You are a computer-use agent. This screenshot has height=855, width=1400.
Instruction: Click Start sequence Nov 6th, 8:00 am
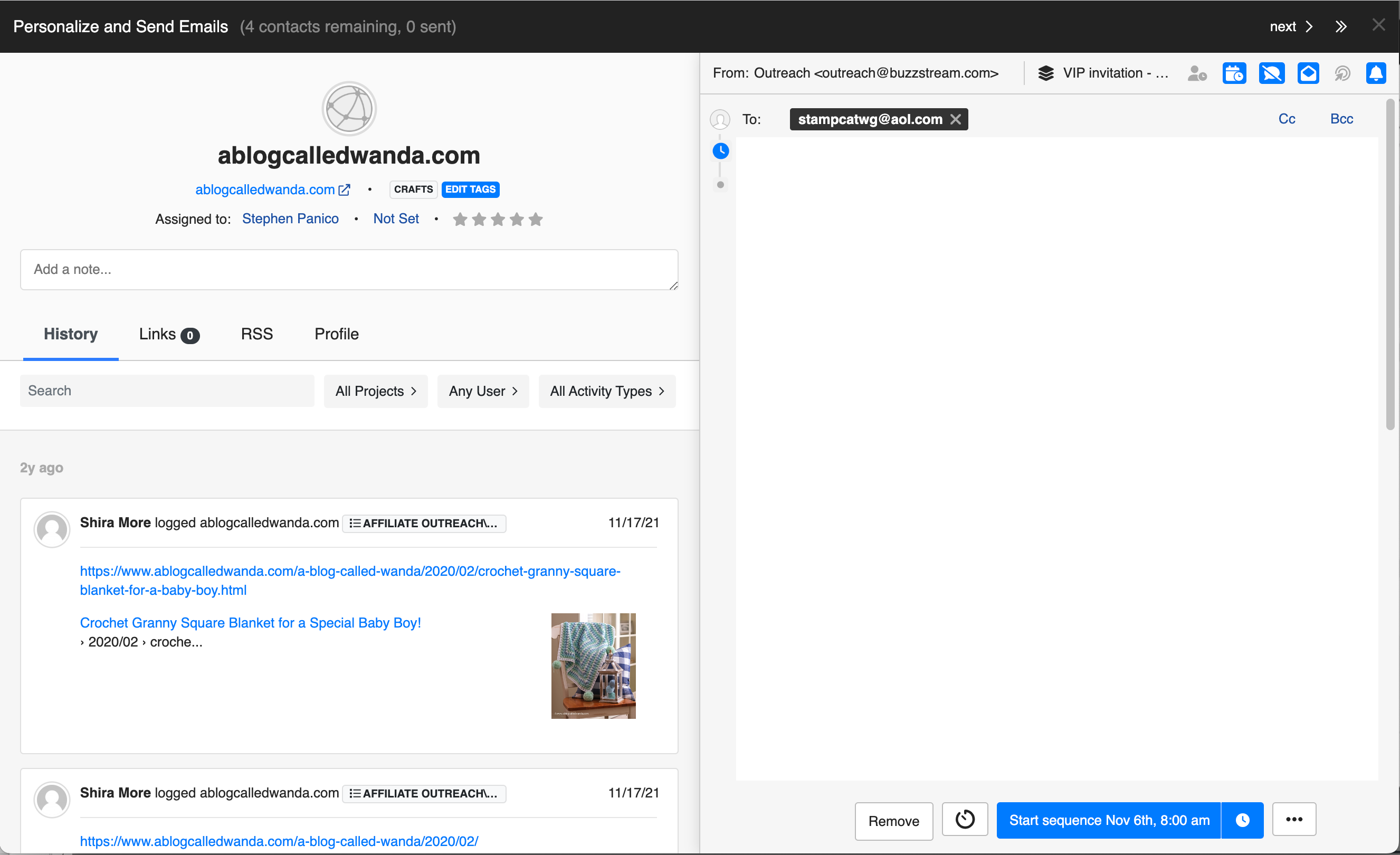[x=1109, y=820]
